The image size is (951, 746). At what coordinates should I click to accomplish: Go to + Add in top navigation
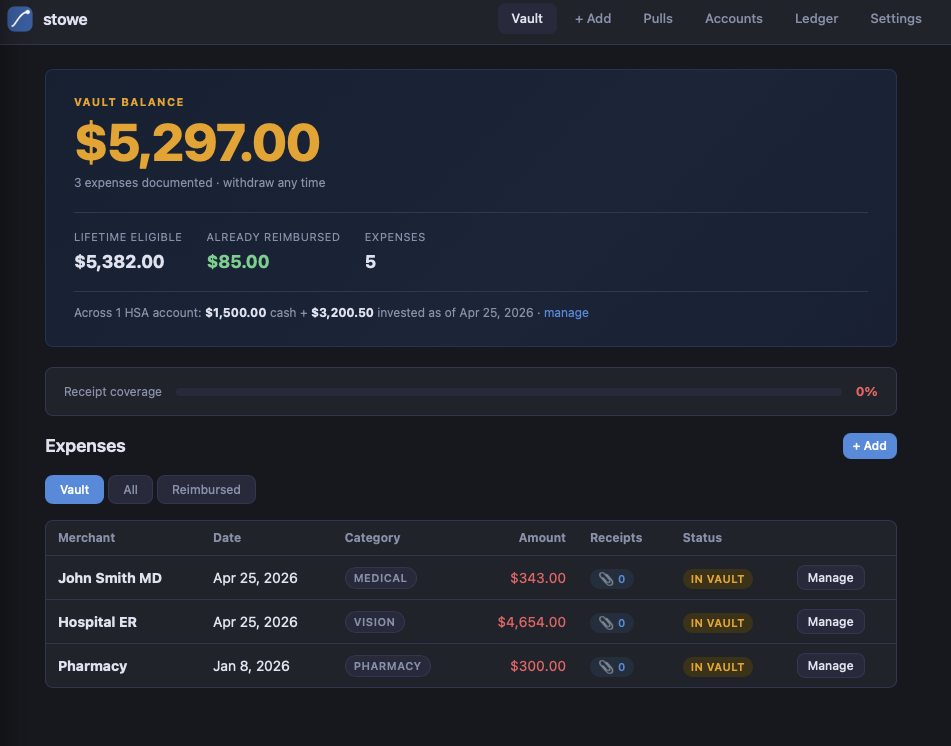[x=593, y=19]
